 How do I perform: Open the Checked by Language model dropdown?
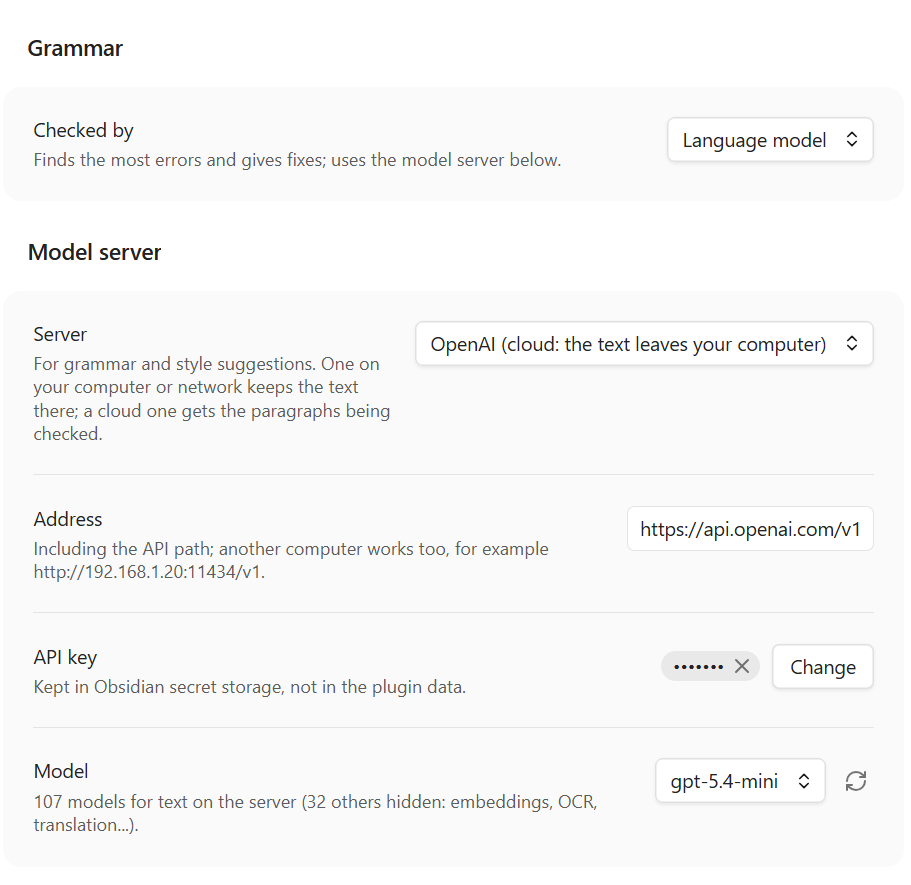770,139
